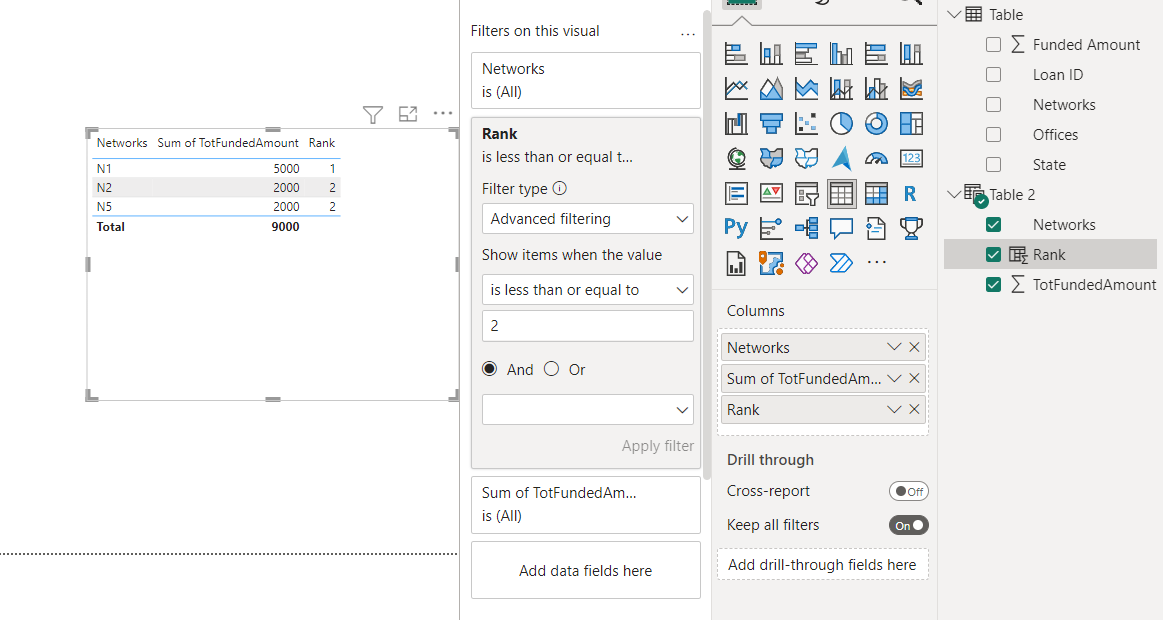Image resolution: width=1163 pixels, height=620 pixels.
Task: Select the And radio button
Action: tap(490, 369)
